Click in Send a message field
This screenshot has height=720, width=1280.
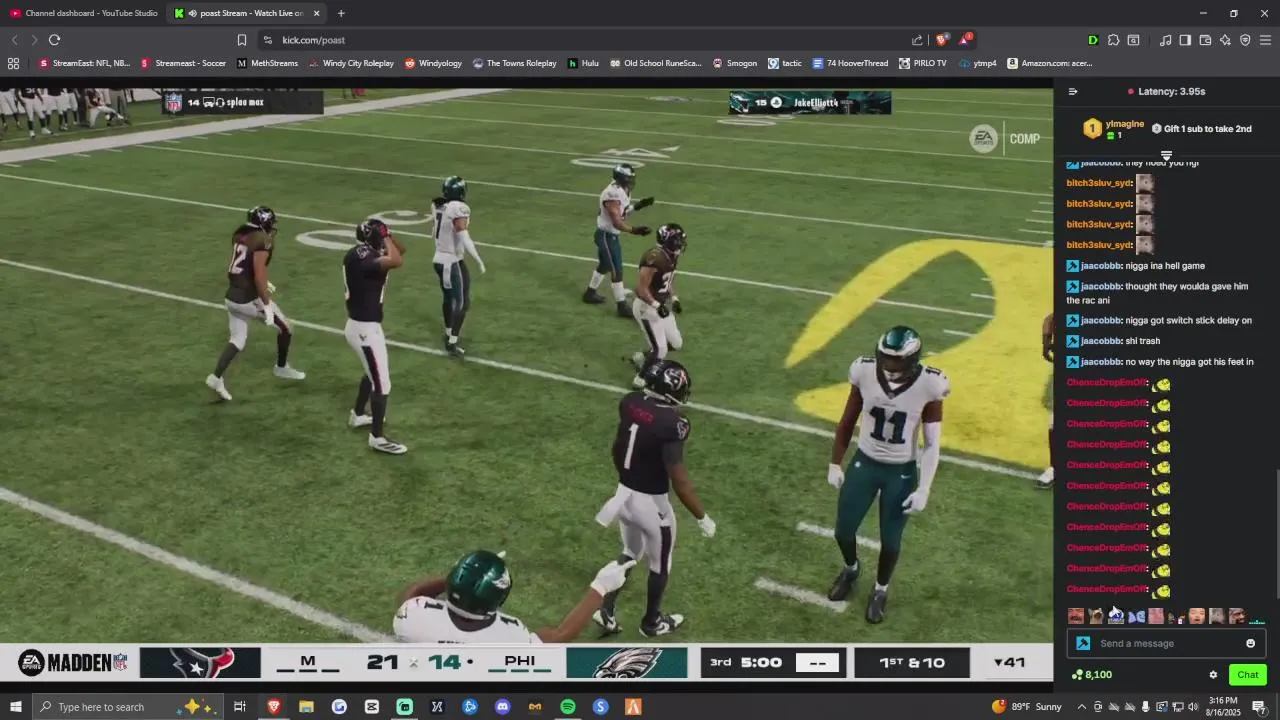1166,643
